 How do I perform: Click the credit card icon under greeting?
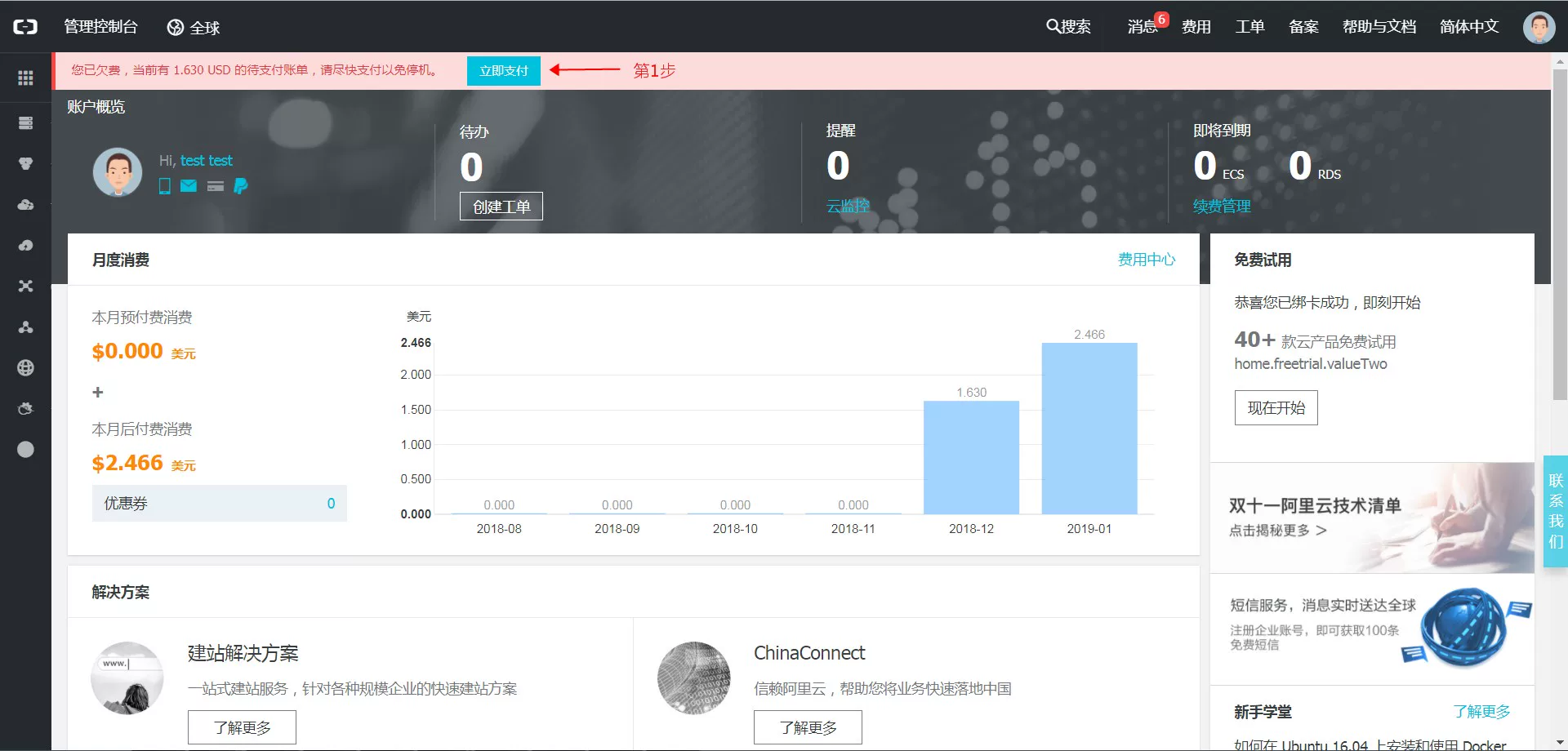point(216,186)
